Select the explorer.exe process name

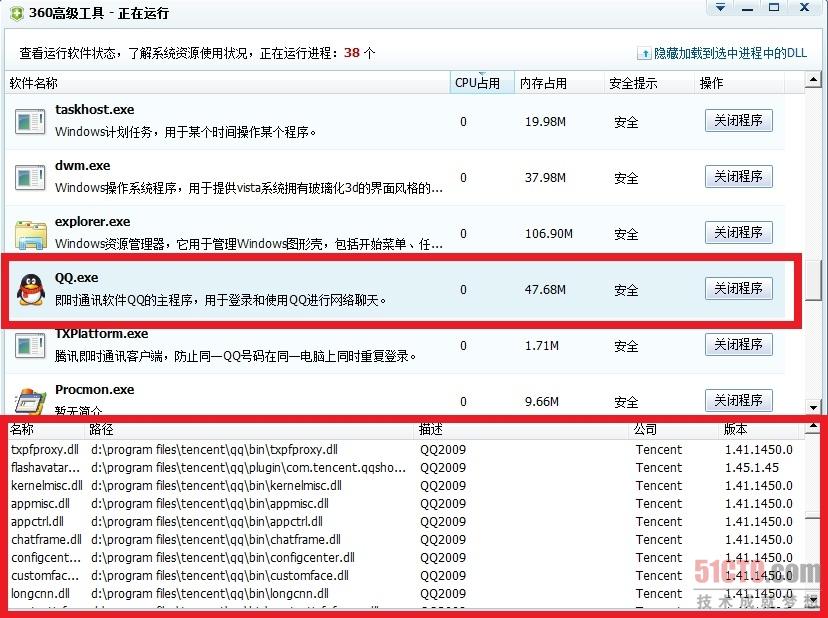[x=92, y=222]
